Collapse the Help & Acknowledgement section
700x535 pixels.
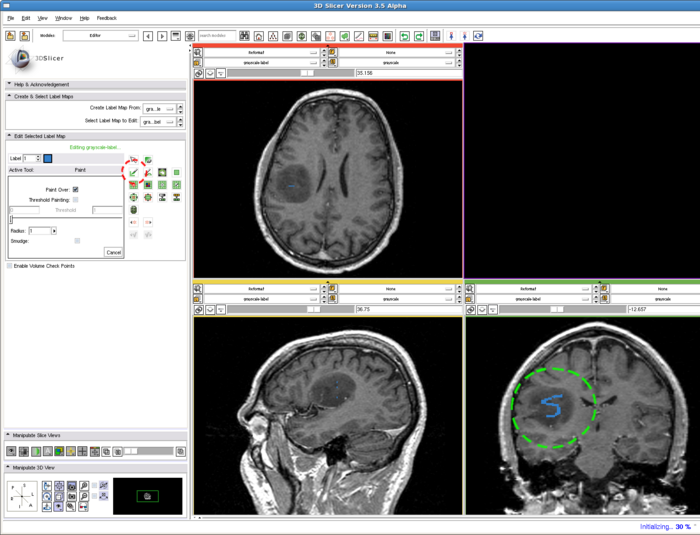8,85
